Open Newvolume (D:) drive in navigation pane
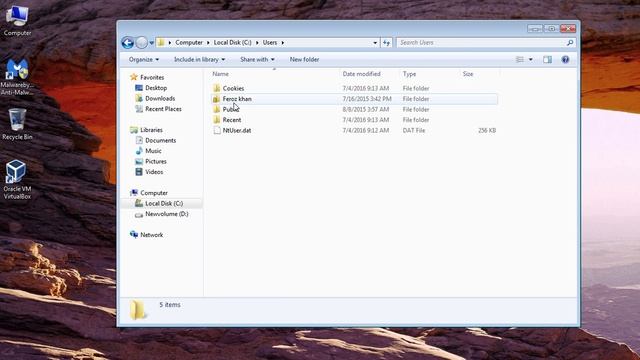The image size is (640, 360). pos(167,214)
